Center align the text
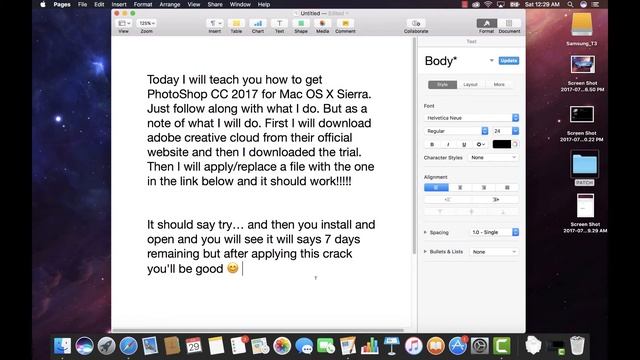The width and height of the screenshot is (640, 360). click(460, 187)
